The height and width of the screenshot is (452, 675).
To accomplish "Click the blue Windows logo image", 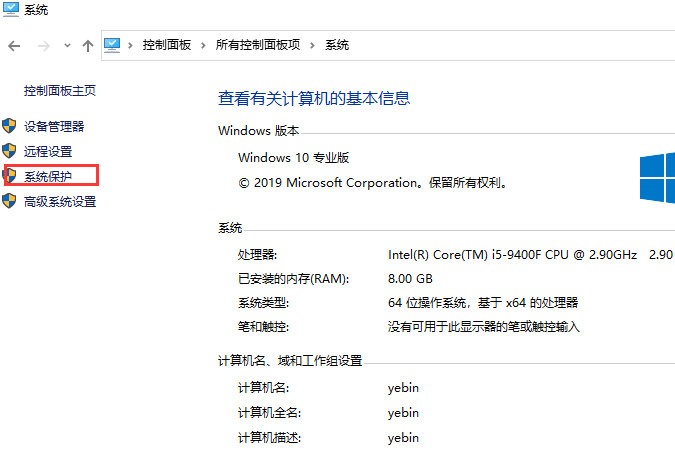I will (657, 177).
